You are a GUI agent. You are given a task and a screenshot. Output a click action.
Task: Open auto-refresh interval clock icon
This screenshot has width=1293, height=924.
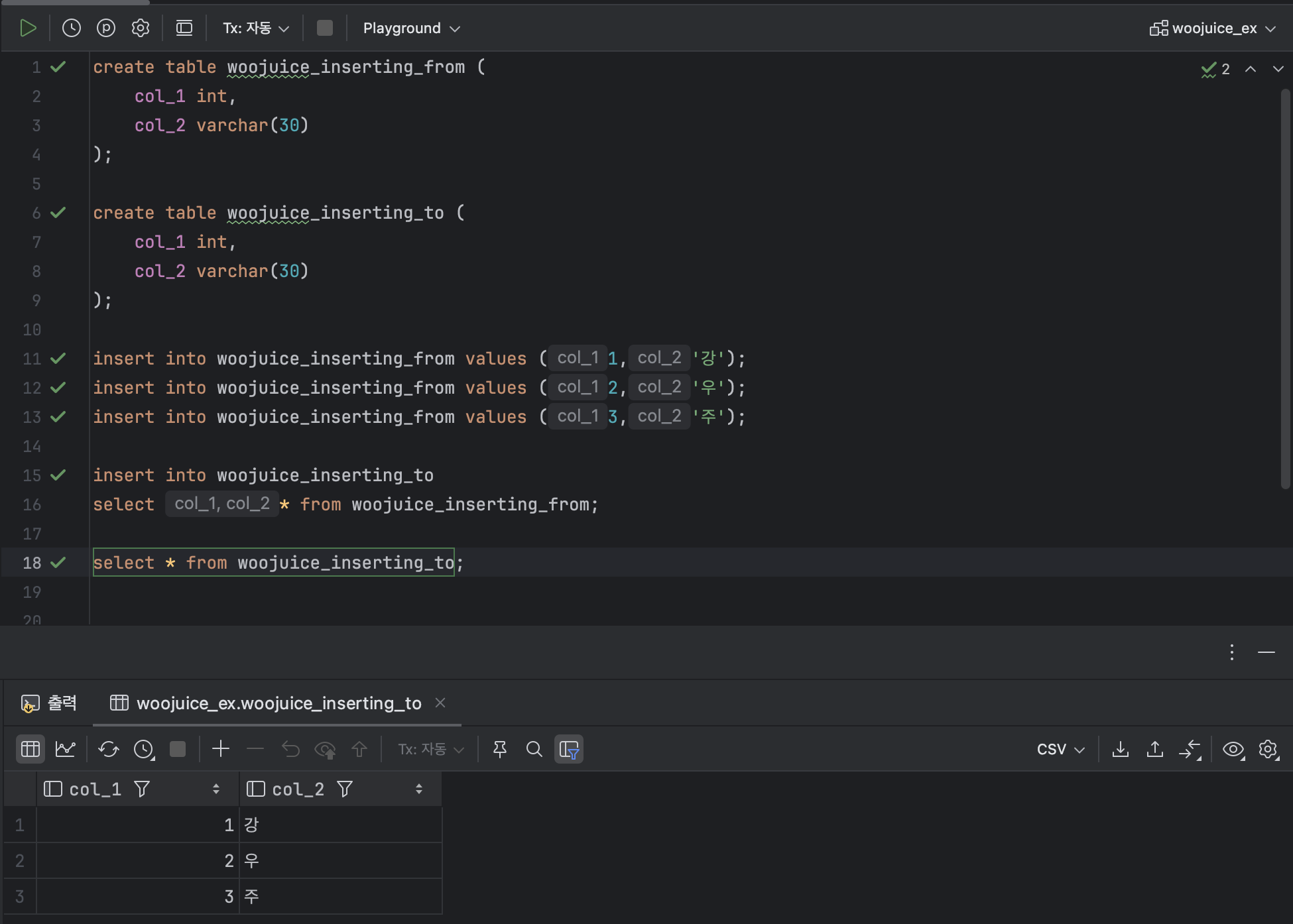144,749
